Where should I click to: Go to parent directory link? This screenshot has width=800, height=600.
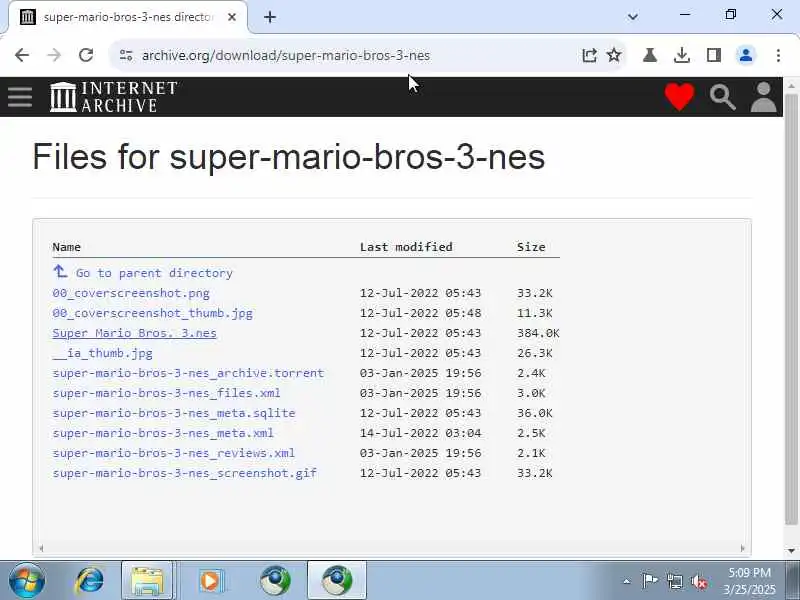point(143,273)
